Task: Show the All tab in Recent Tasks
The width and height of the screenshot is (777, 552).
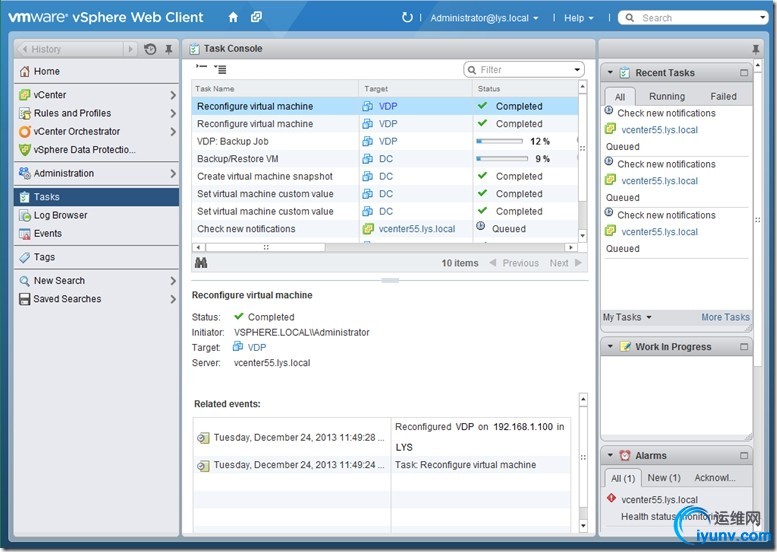Action: 620,97
